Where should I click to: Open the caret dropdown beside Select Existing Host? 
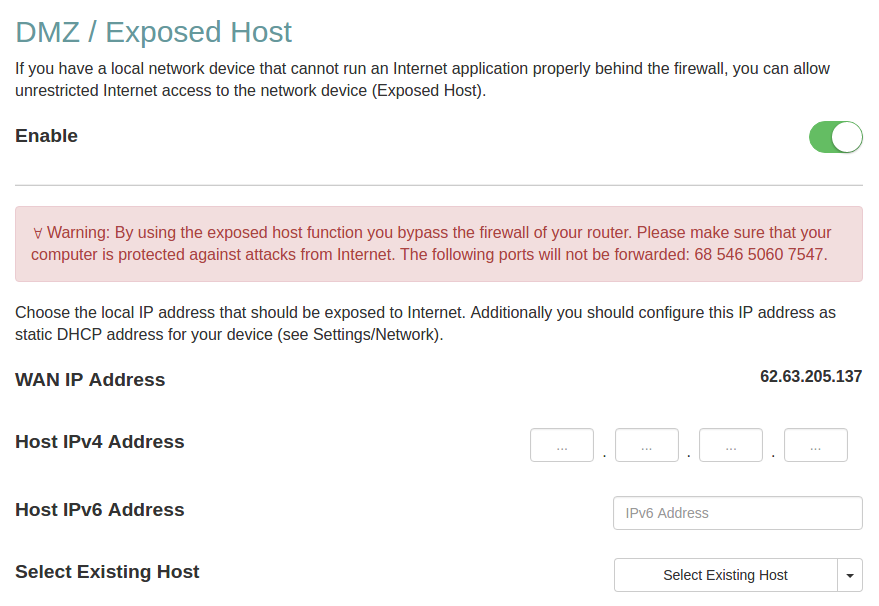849,575
